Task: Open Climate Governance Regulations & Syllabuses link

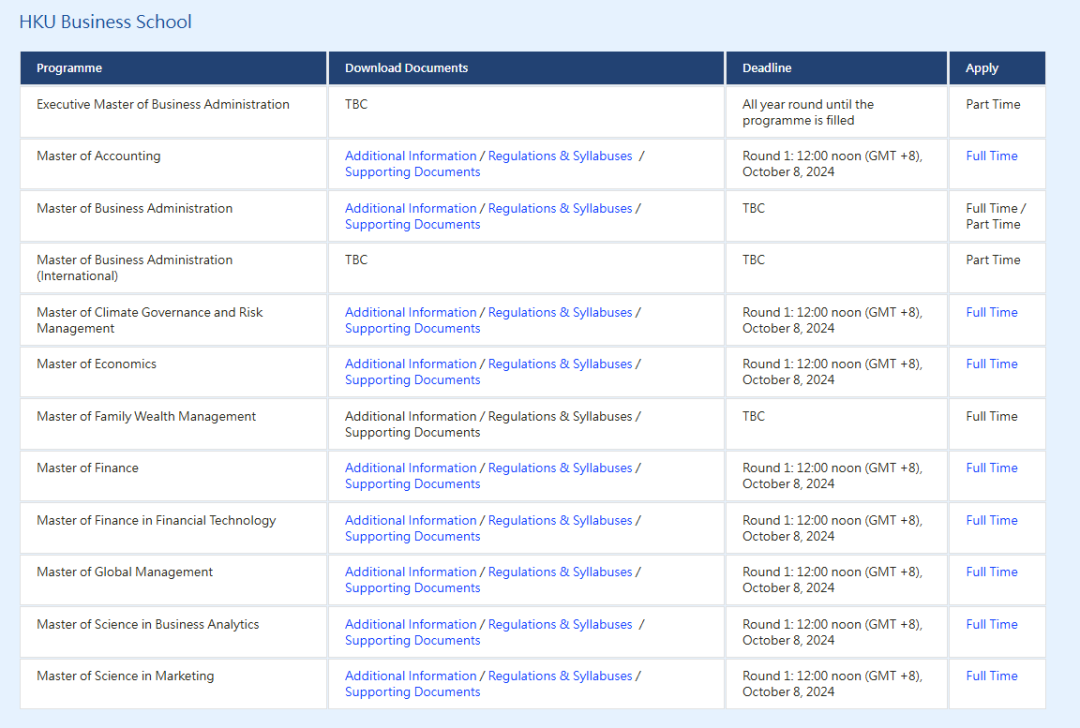Action: (x=560, y=312)
